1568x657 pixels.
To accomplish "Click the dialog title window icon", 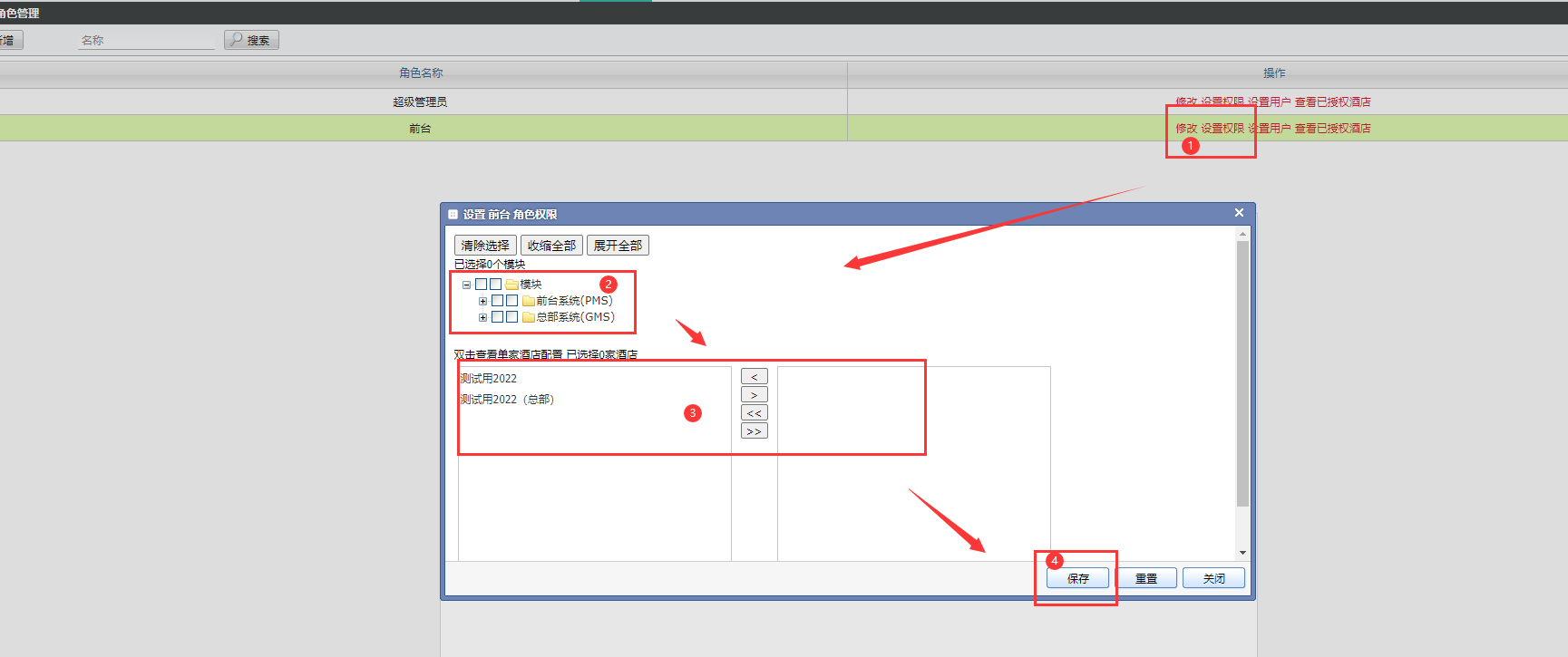I will pyautogui.click(x=453, y=215).
